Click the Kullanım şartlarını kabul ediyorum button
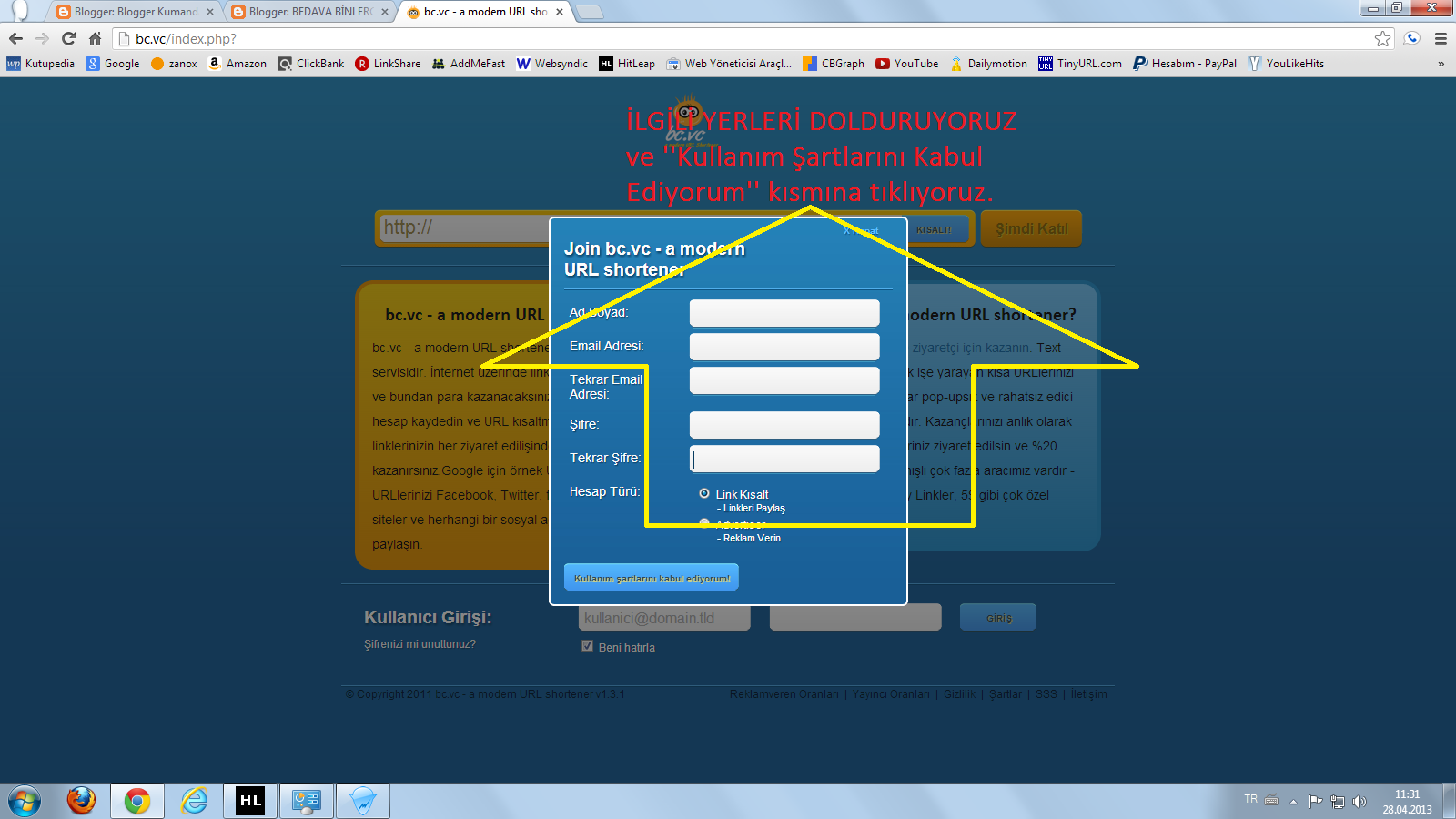The width and height of the screenshot is (1456, 819). coord(652,578)
